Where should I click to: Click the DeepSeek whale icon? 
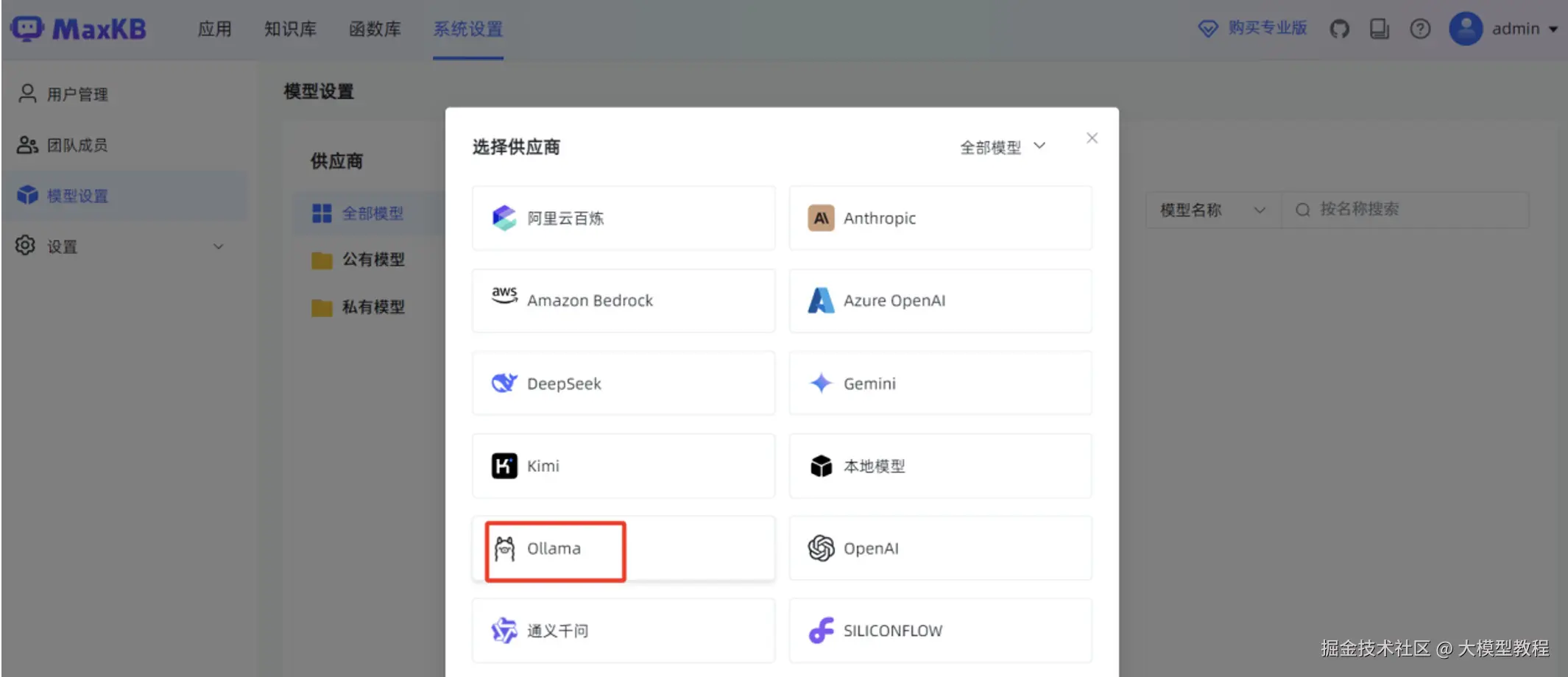(504, 383)
